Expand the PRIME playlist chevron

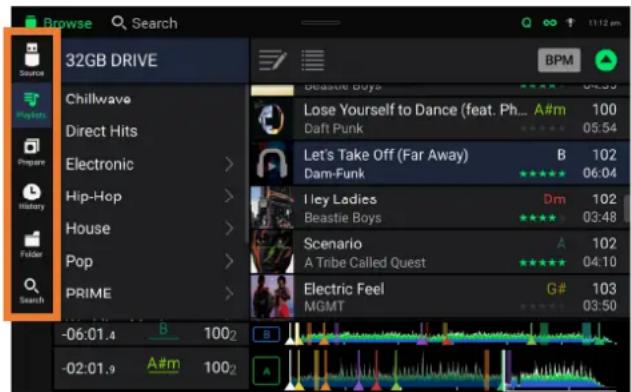[x=229, y=294]
